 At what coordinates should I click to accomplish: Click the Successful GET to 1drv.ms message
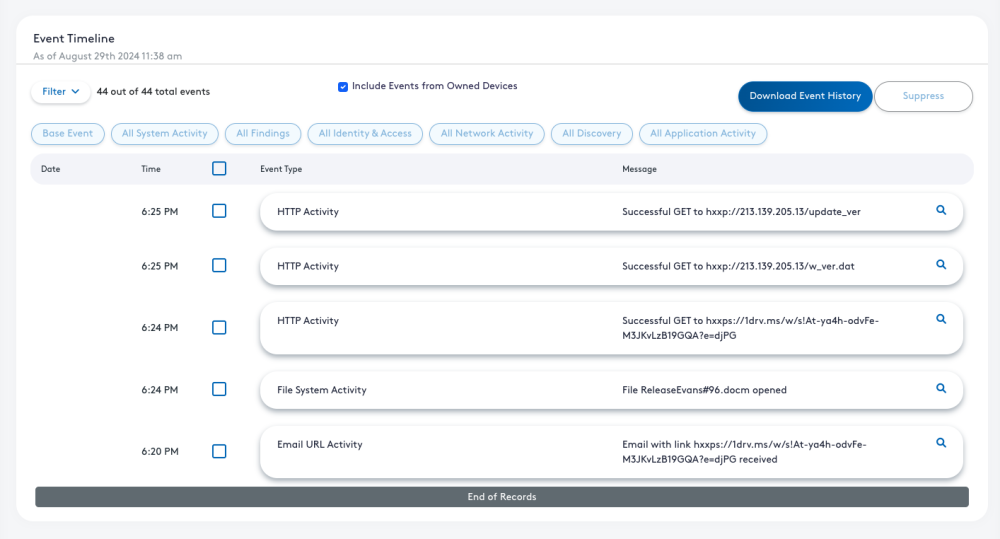(x=751, y=328)
